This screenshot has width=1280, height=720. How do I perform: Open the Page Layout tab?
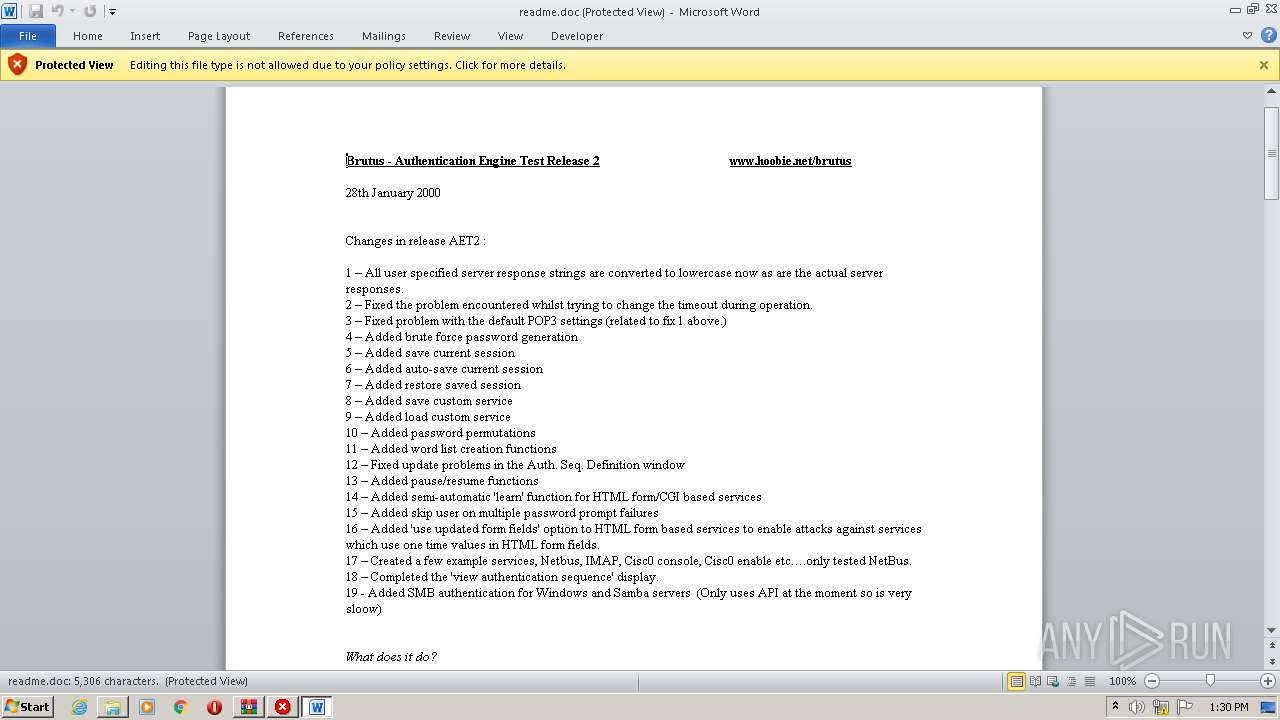219,36
